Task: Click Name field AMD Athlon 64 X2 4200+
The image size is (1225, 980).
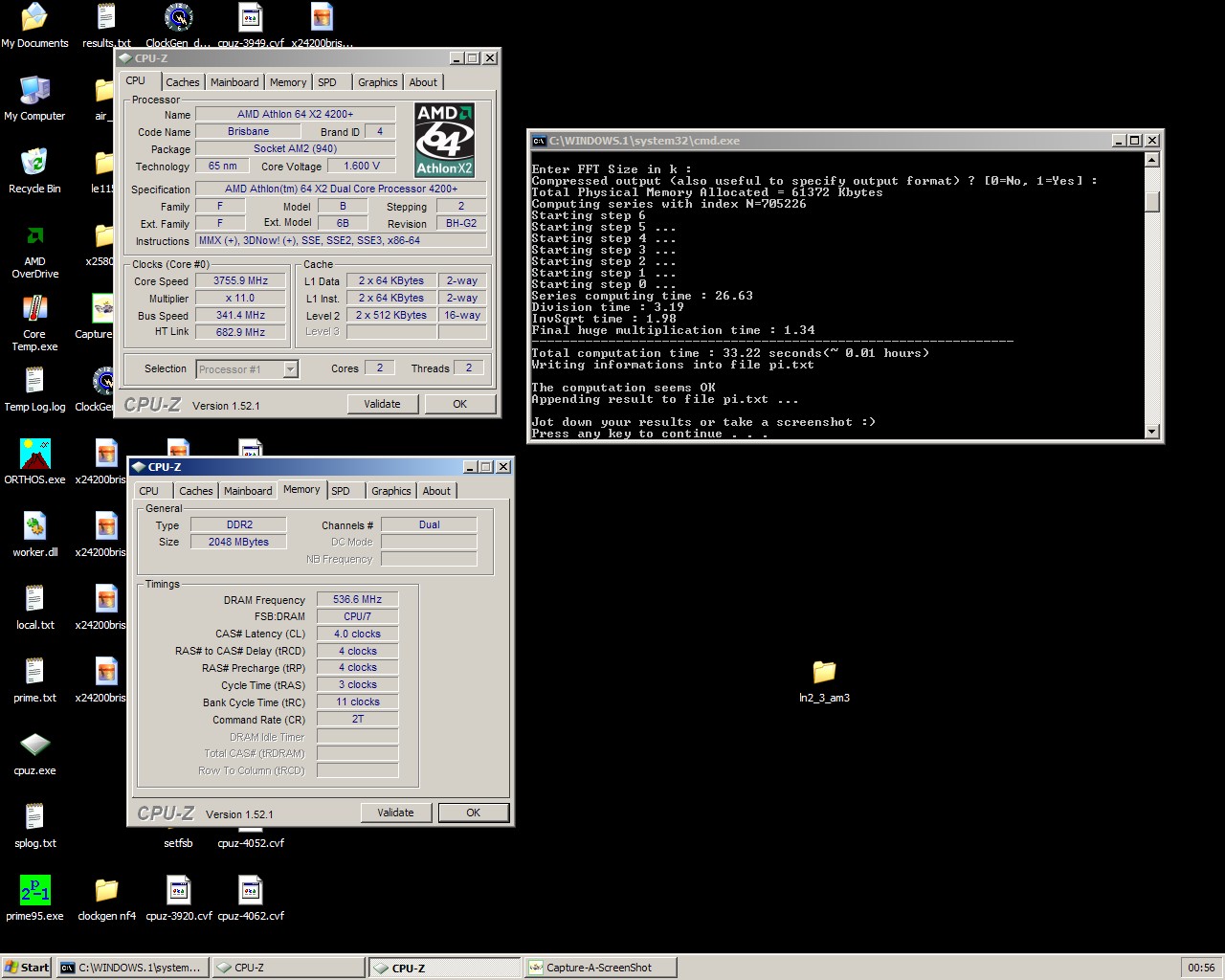Action: pos(296,114)
